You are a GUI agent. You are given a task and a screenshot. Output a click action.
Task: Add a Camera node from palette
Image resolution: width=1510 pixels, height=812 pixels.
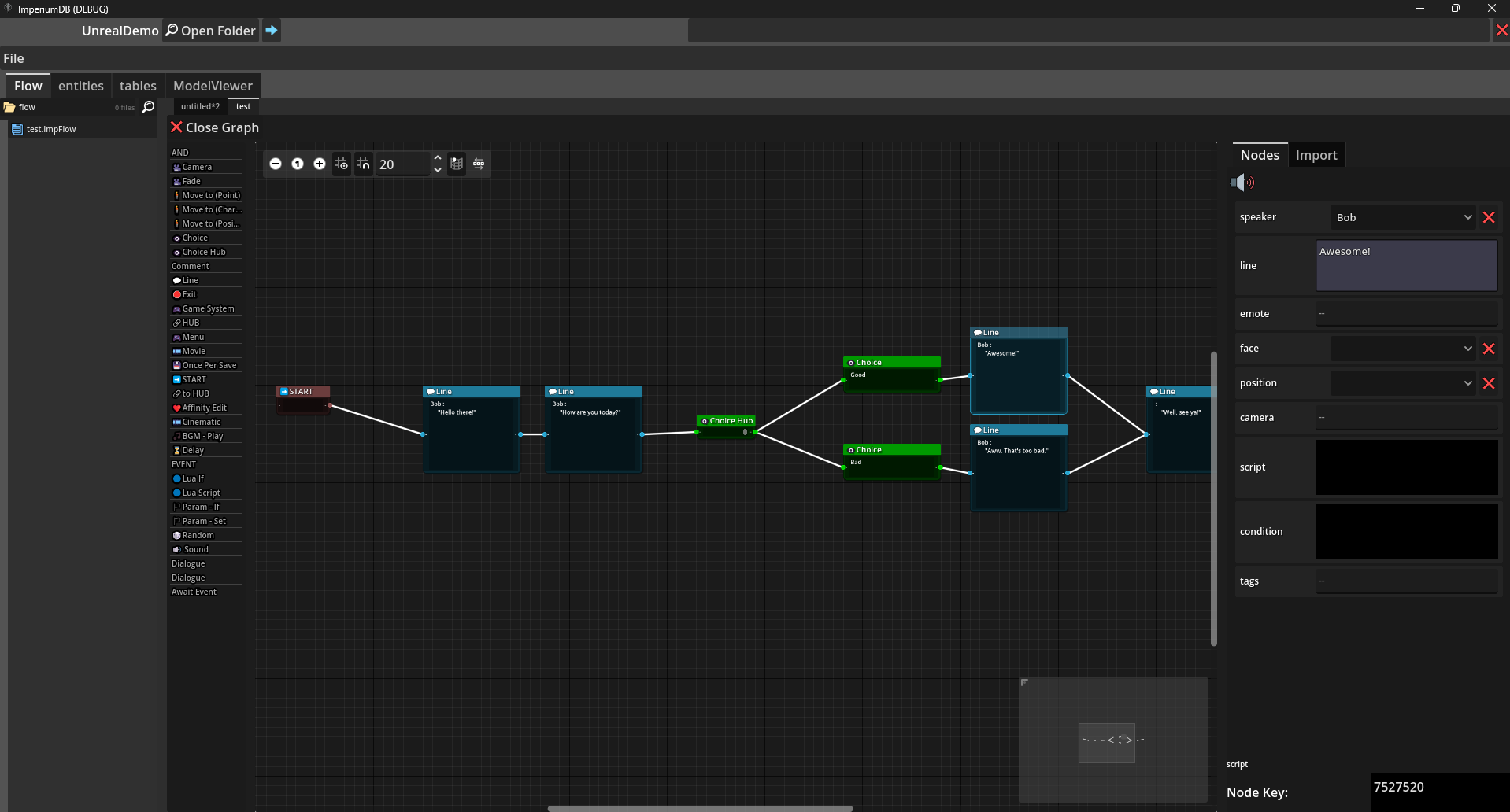click(206, 167)
